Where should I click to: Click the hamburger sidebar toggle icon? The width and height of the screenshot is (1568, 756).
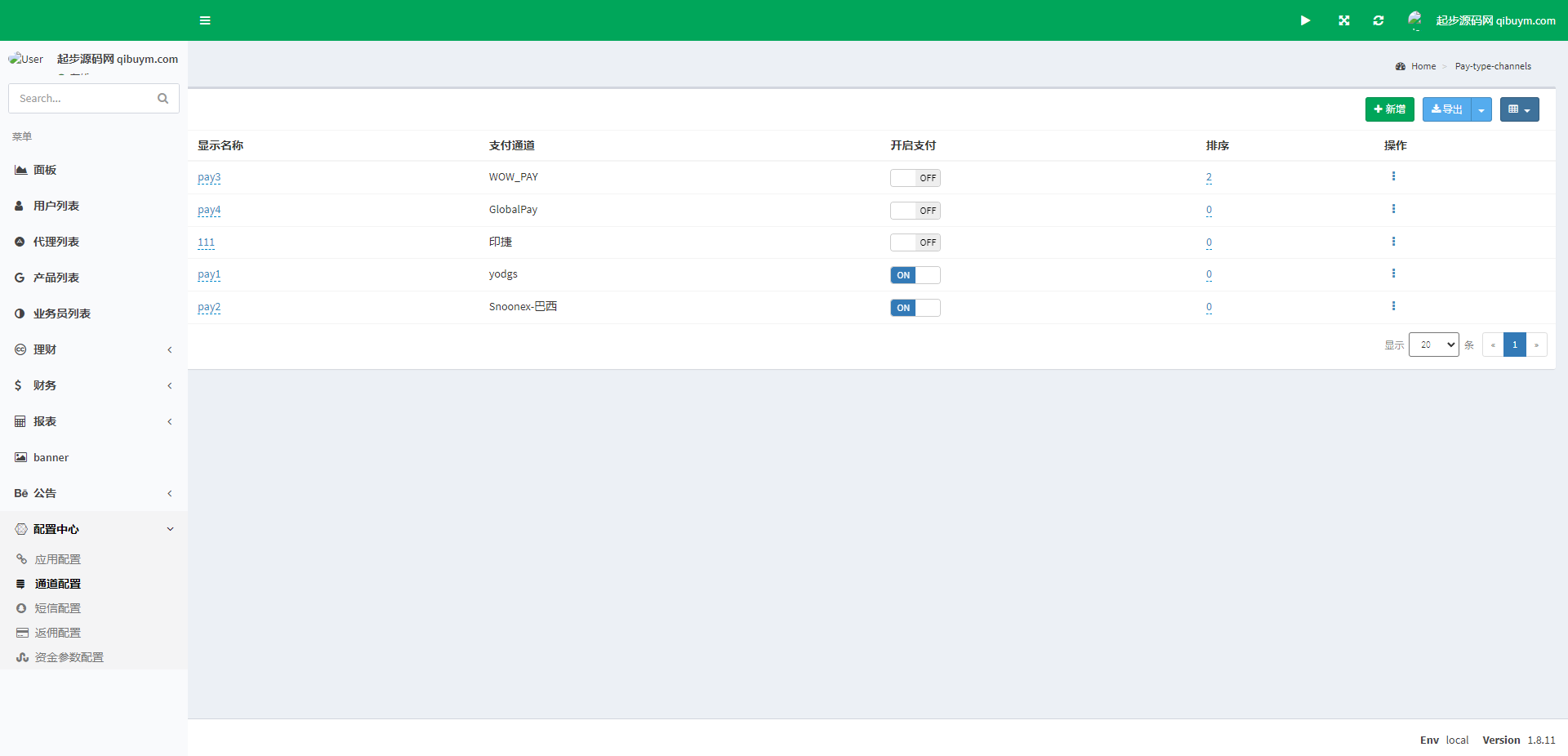205,20
